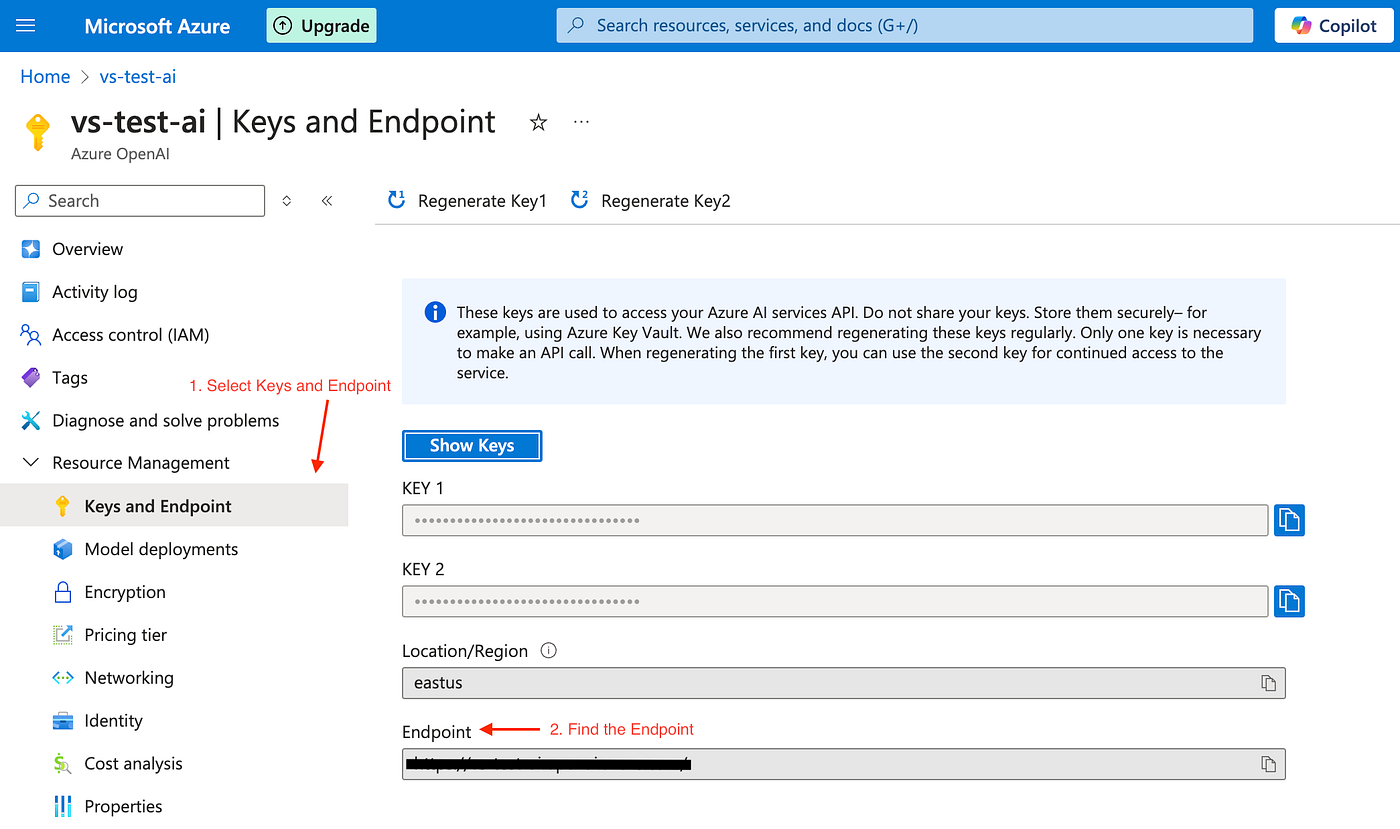
Task: Click the information icon in the notice banner
Action: pos(435,313)
